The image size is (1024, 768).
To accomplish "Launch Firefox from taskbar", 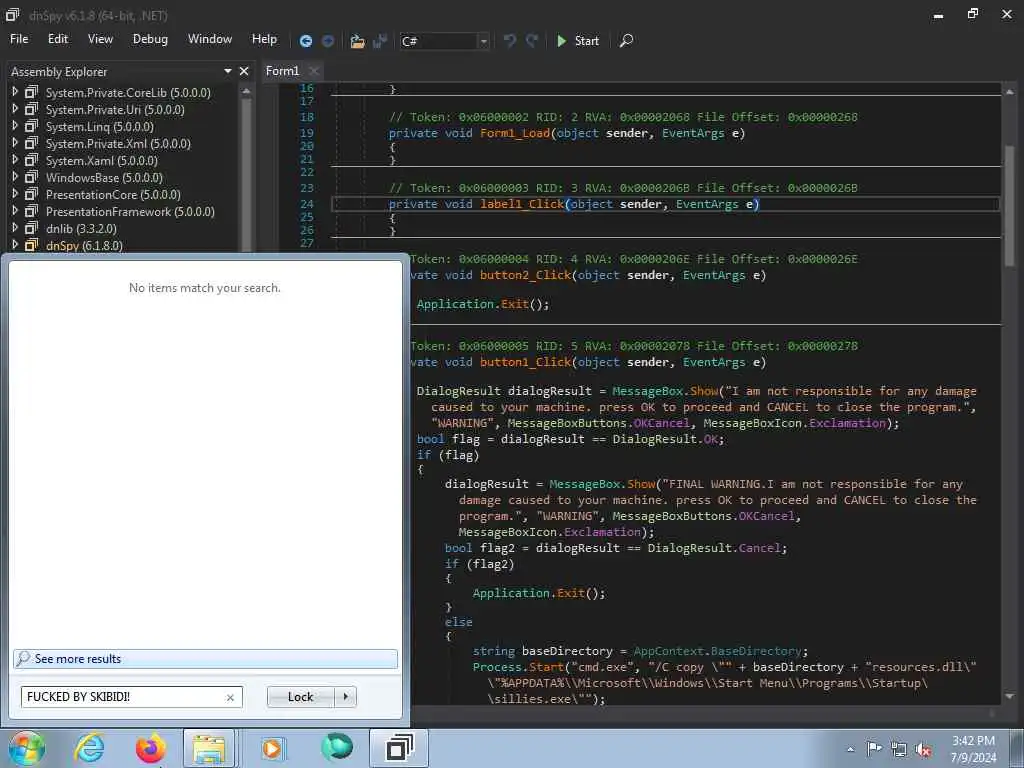I will tap(150, 748).
